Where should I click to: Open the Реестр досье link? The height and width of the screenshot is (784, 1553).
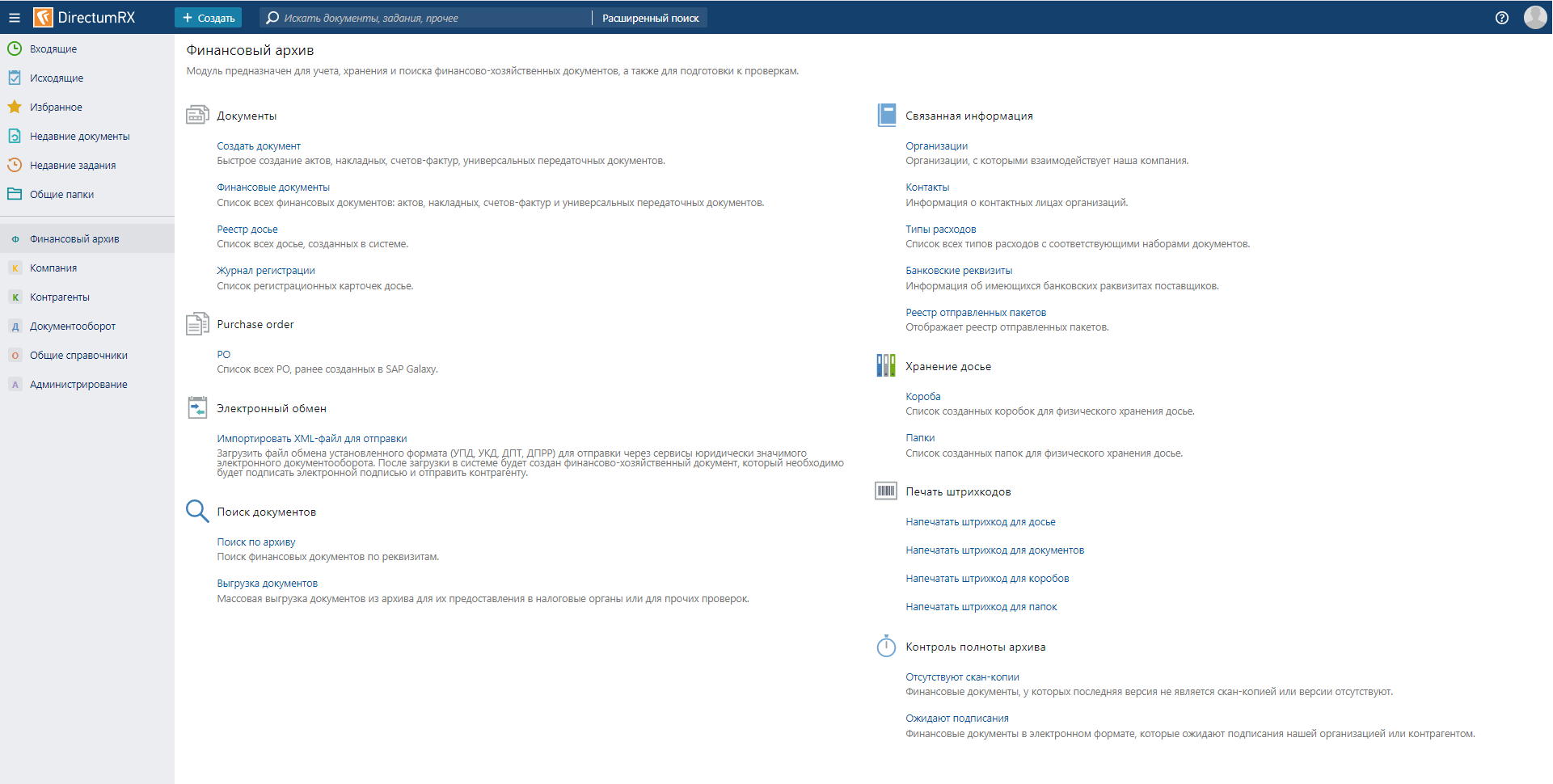[x=247, y=230]
